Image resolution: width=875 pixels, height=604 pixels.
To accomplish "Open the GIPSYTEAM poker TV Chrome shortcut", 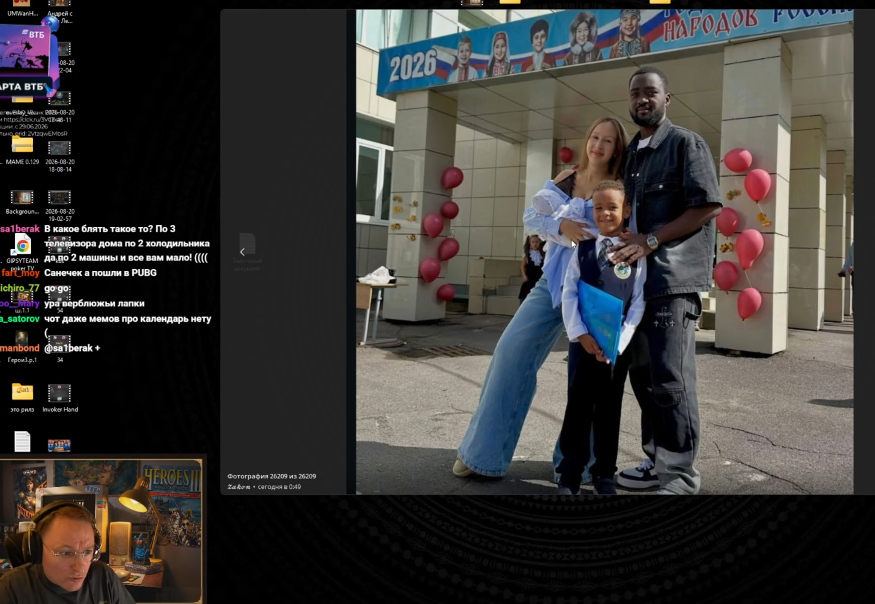I will coord(22,250).
